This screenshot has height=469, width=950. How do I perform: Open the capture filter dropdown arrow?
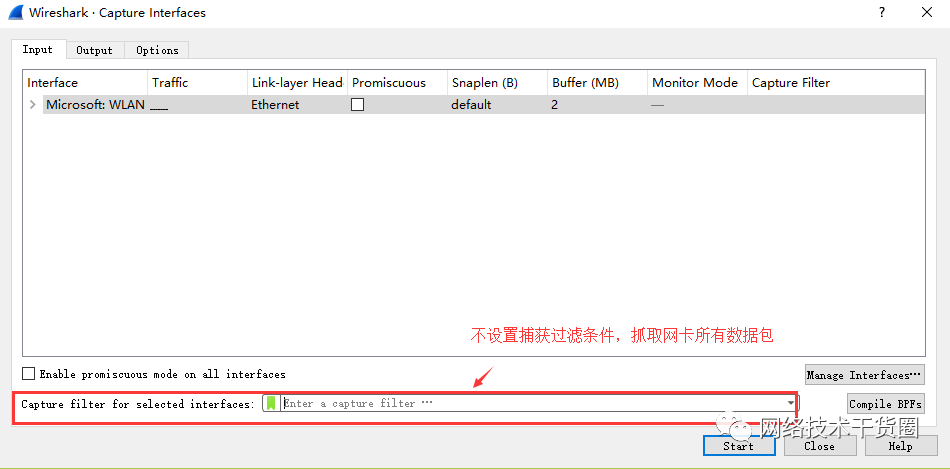[791, 403]
